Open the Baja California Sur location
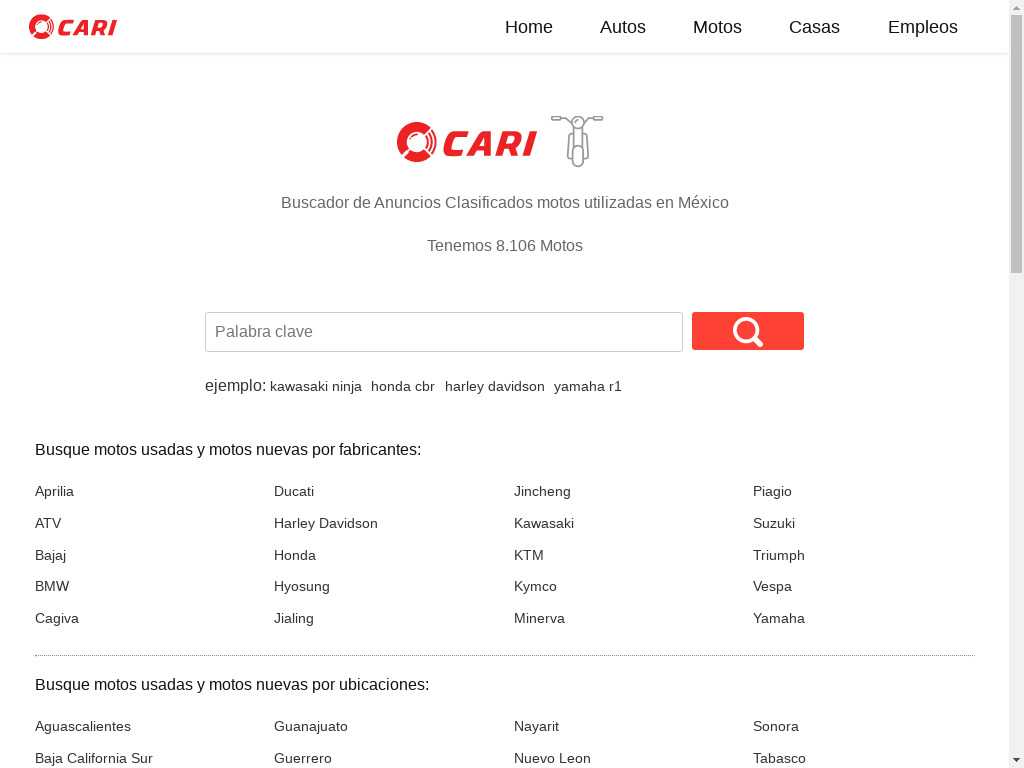Screen dimensions: 1024x768 [93, 758]
